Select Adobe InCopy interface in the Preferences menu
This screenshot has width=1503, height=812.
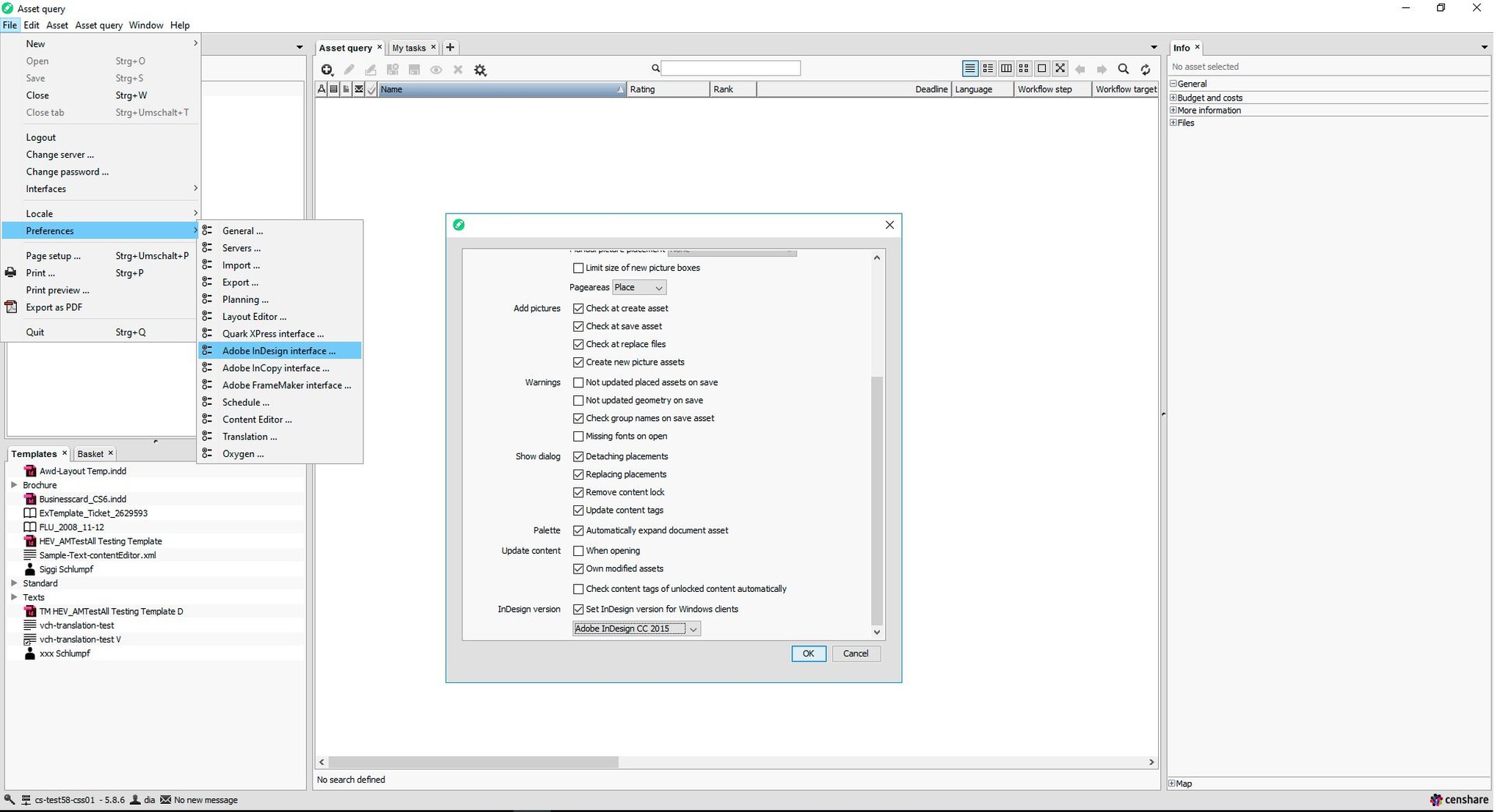pos(275,367)
